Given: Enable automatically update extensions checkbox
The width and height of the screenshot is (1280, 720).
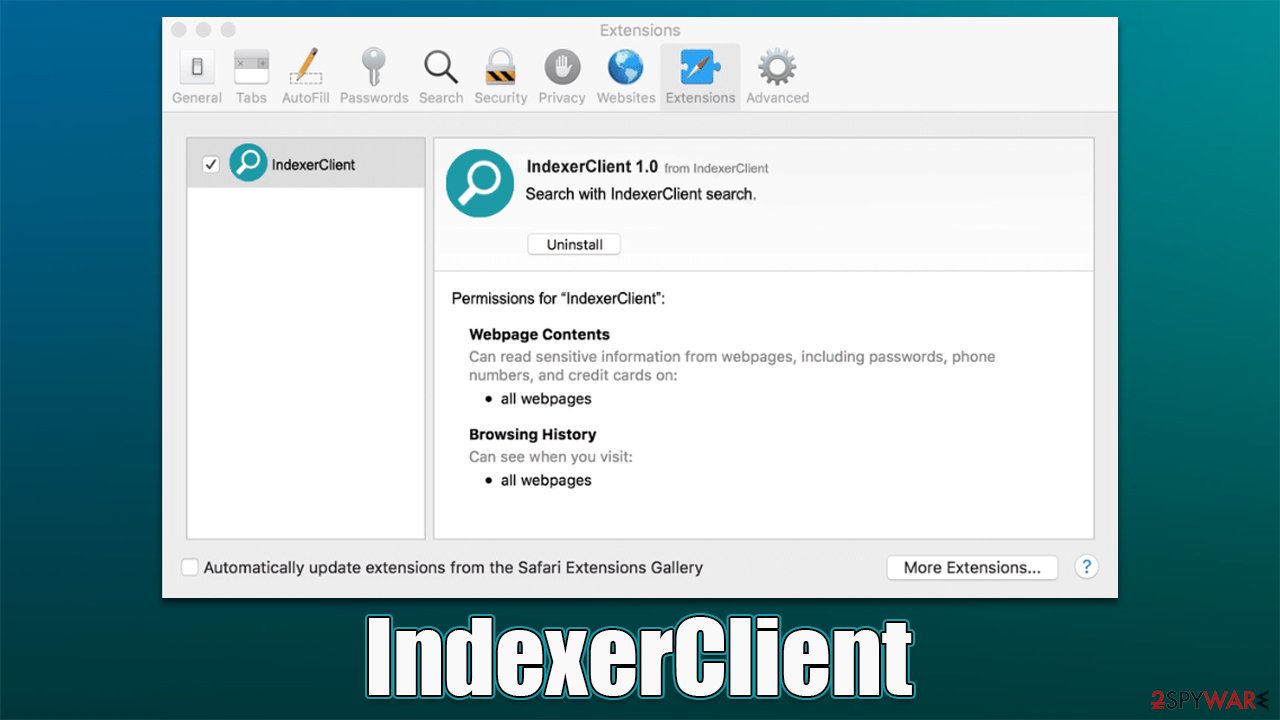Looking at the screenshot, I should 190,567.
